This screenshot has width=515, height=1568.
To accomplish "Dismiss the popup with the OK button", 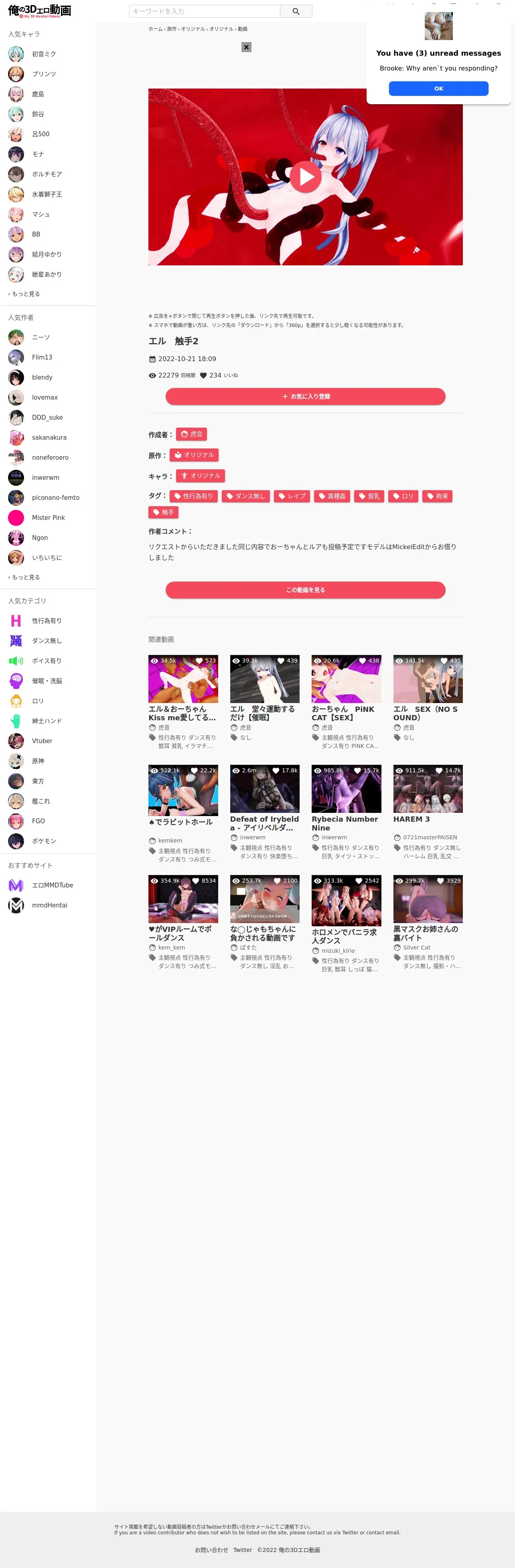I will (438, 88).
